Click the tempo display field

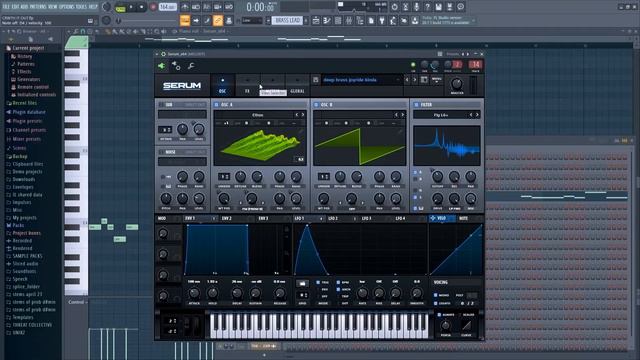167,7
